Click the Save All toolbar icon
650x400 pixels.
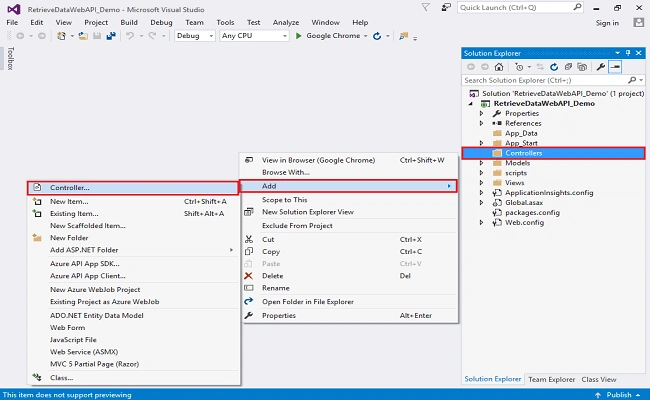pyautogui.click(x=111, y=36)
